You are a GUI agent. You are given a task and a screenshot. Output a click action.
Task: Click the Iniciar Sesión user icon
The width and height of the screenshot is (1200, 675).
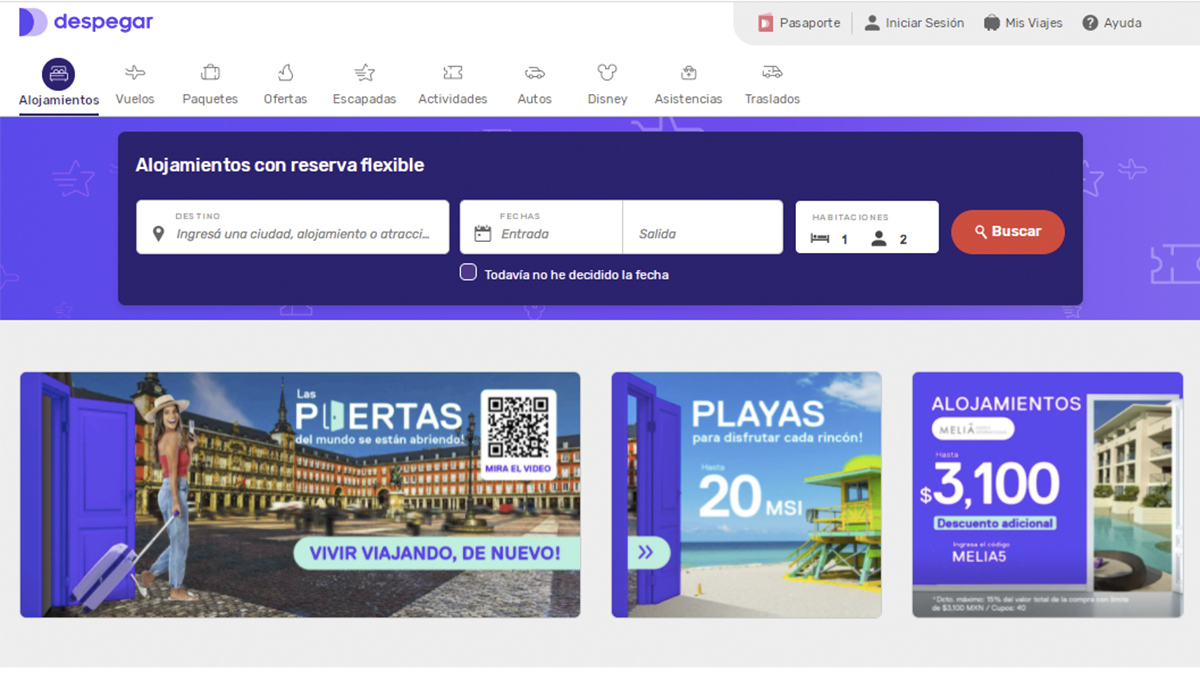pyautogui.click(x=872, y=23)
